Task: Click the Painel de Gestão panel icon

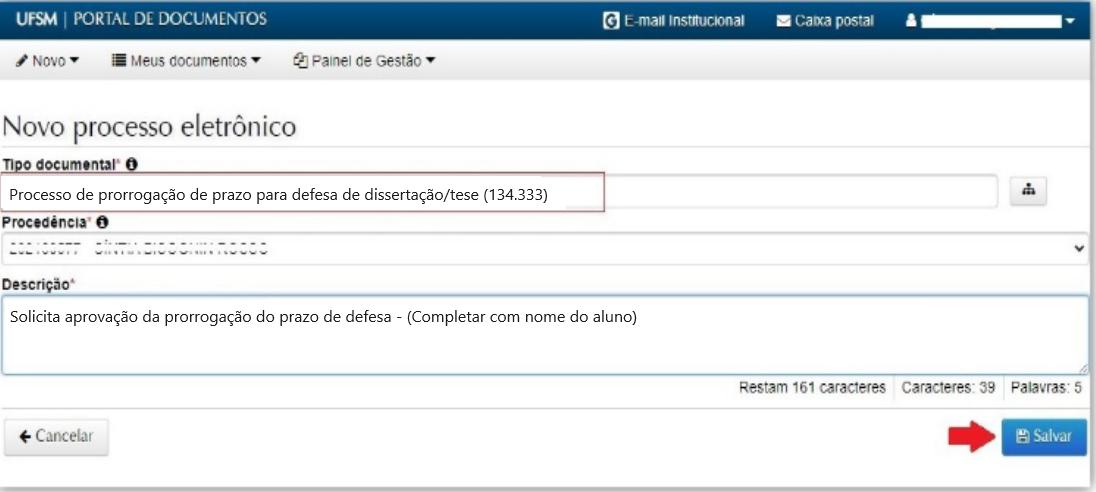Action: click(298, 61)
